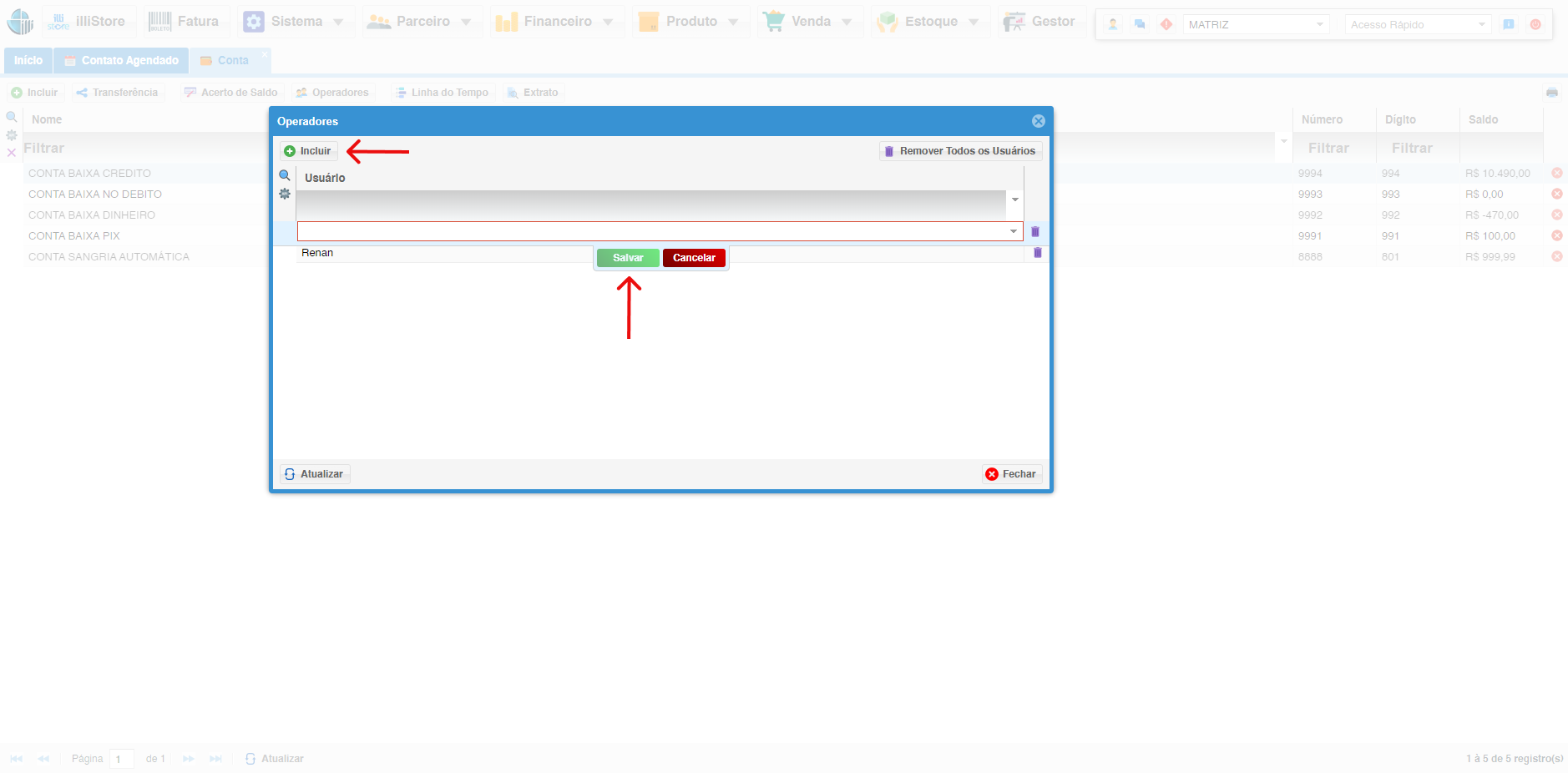Open the user profile icon in top bar
The width and height of the screenshot is (1568, 773).
coord(1113,24)
